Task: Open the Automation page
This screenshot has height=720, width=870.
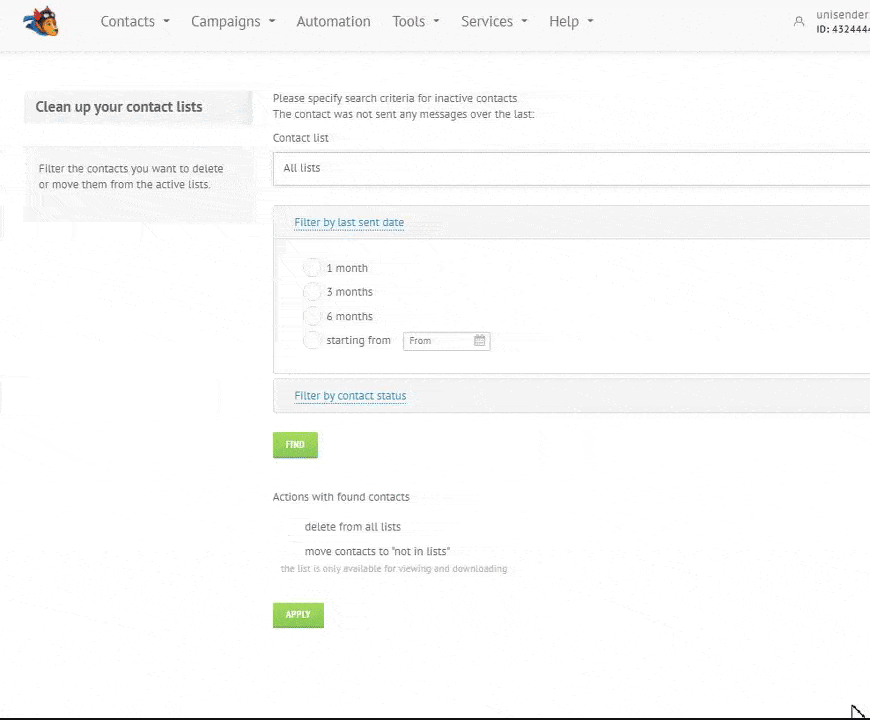Action: (x=333, y=21)
